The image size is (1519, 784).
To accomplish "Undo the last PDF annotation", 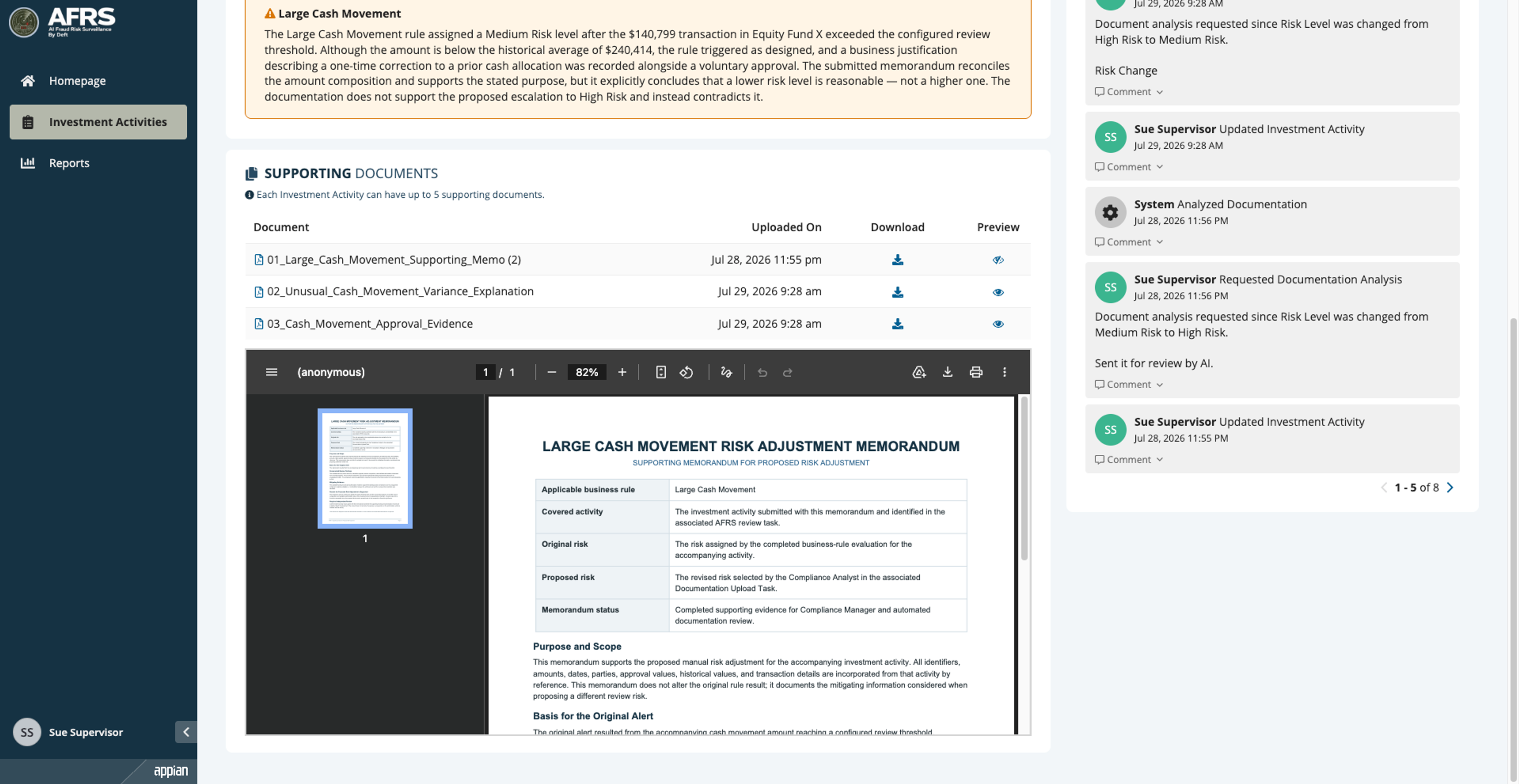I will click(x=762, y=372).
